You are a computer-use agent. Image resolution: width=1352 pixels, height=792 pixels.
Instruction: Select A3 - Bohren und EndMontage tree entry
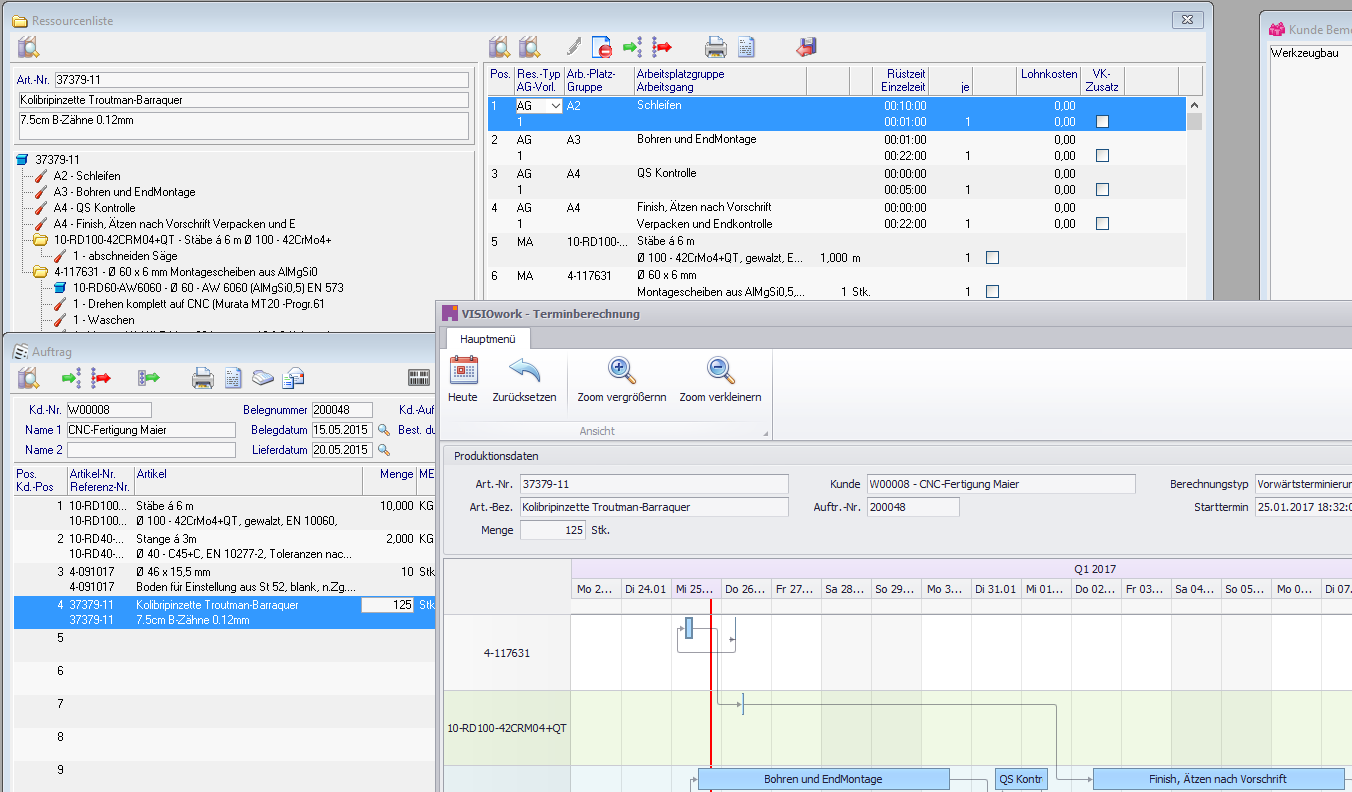click(x=124, y=192)
